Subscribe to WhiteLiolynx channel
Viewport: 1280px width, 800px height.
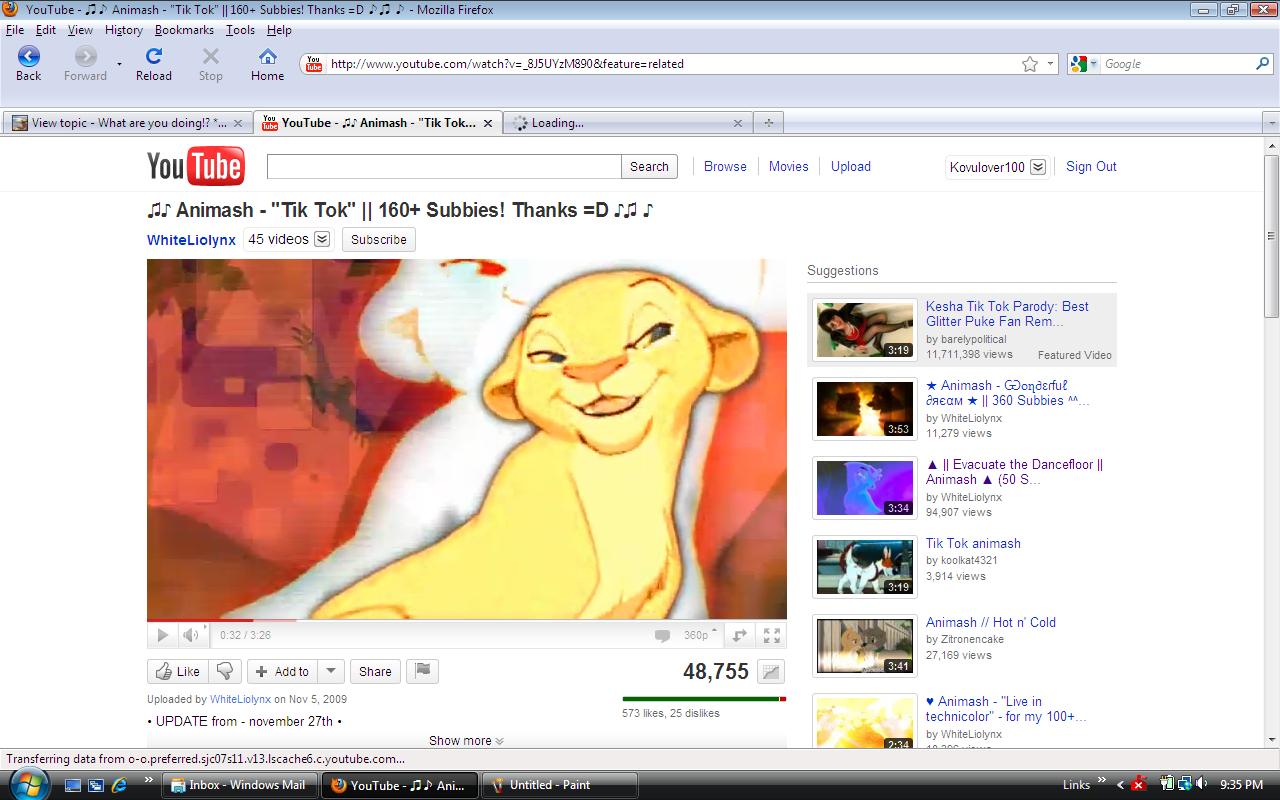(x=378, y=240)
